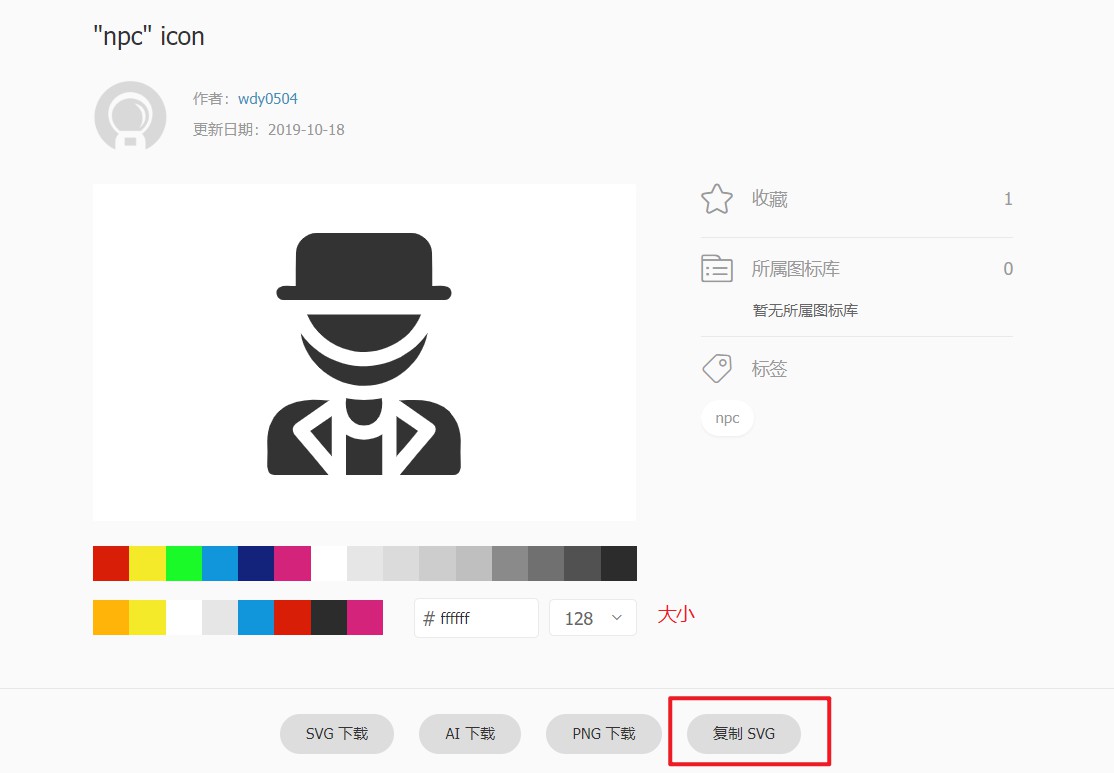
Task: Click the author avatar image
Action: [x=130, y=116]
